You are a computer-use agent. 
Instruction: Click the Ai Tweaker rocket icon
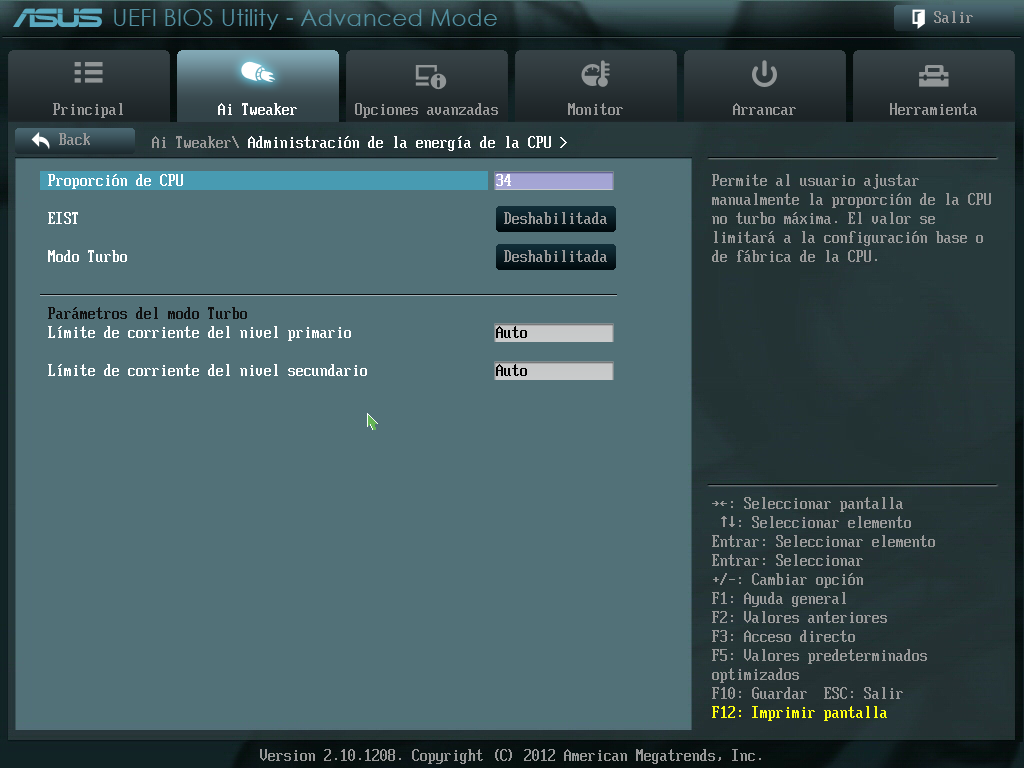(258, 72)
